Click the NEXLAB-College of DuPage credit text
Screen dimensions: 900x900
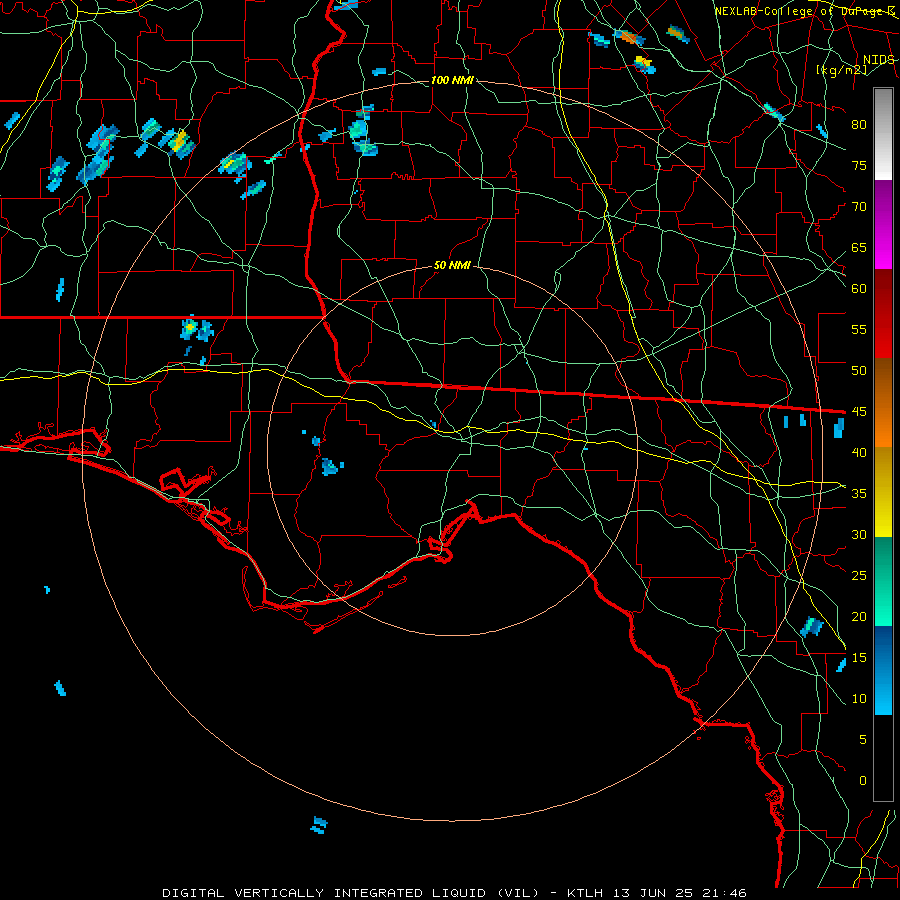804,11
